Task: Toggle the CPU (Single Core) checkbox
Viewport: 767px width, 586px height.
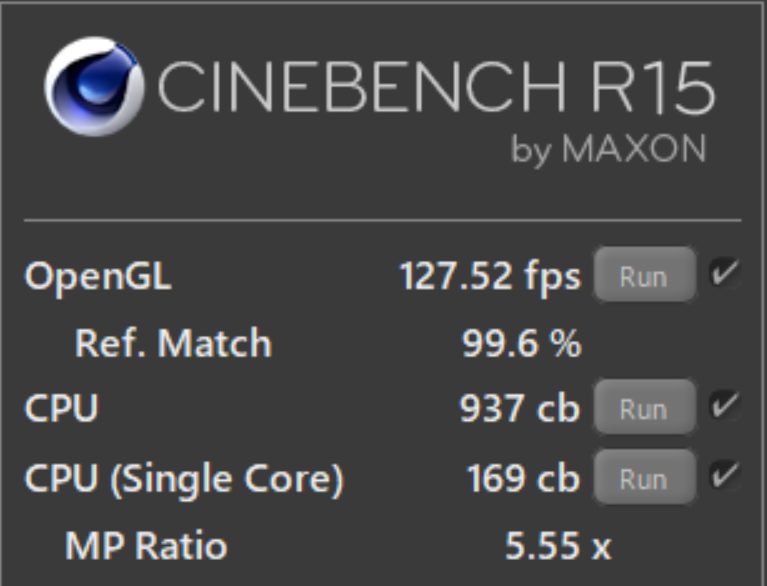Action: pyautogui.click(x=723, y=477)
